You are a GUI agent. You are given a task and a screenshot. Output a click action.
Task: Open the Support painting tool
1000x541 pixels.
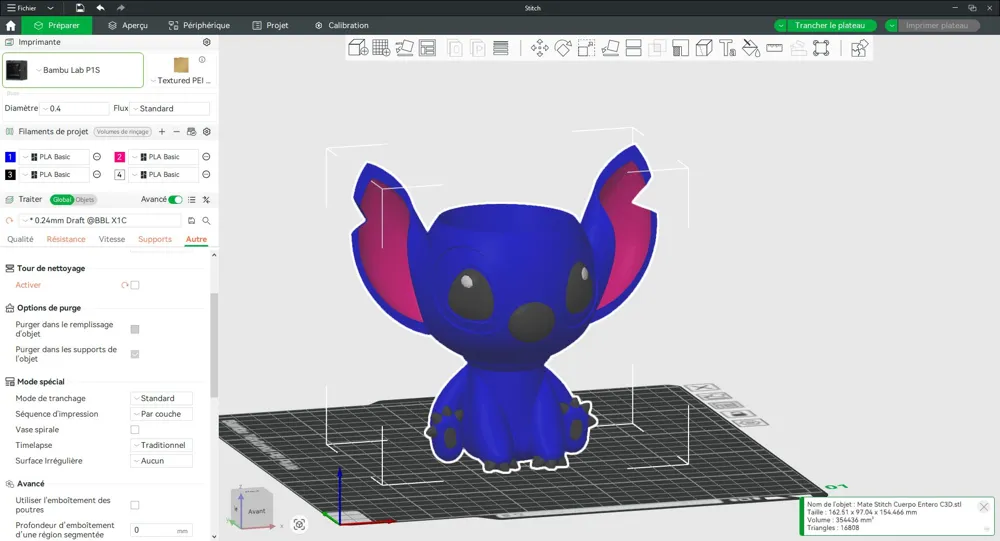point(680,48)
